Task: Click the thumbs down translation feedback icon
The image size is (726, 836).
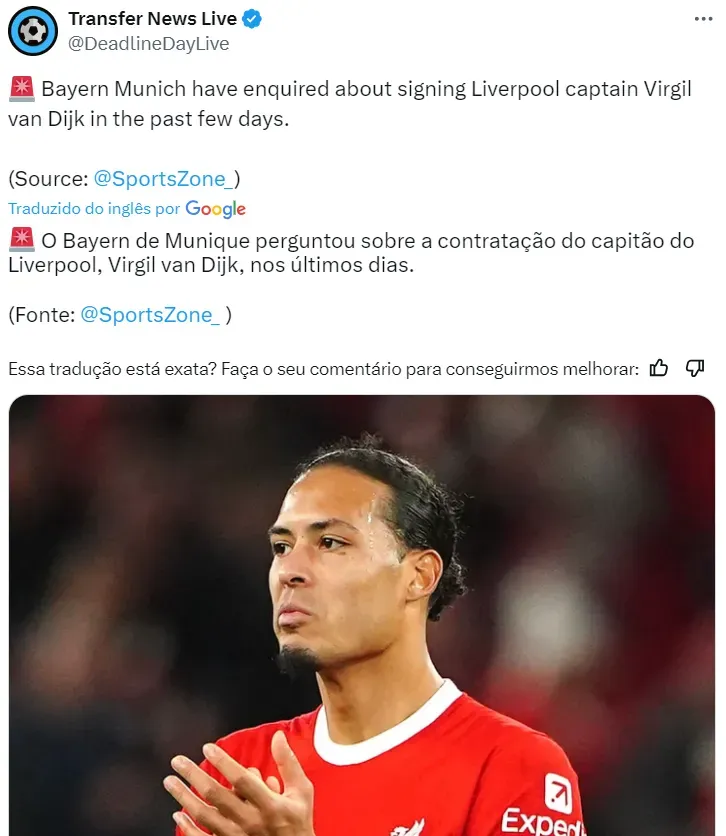Action: pyautogui.click(x=695, y=368)
